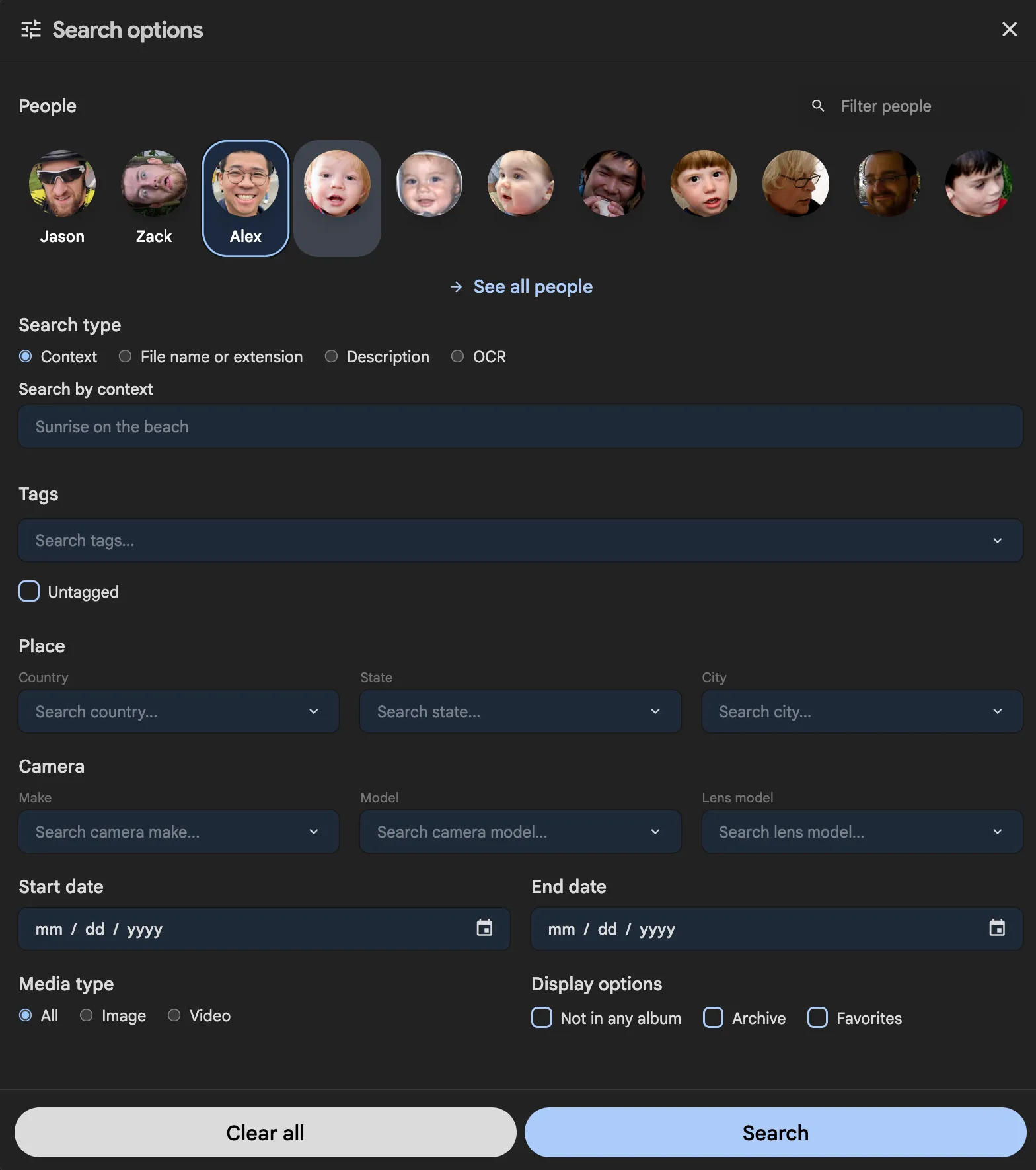Open the End date calendar picker icon
Viewport: 1036px width, 1170px height.
pyautogui.click(x=996, y=928)
